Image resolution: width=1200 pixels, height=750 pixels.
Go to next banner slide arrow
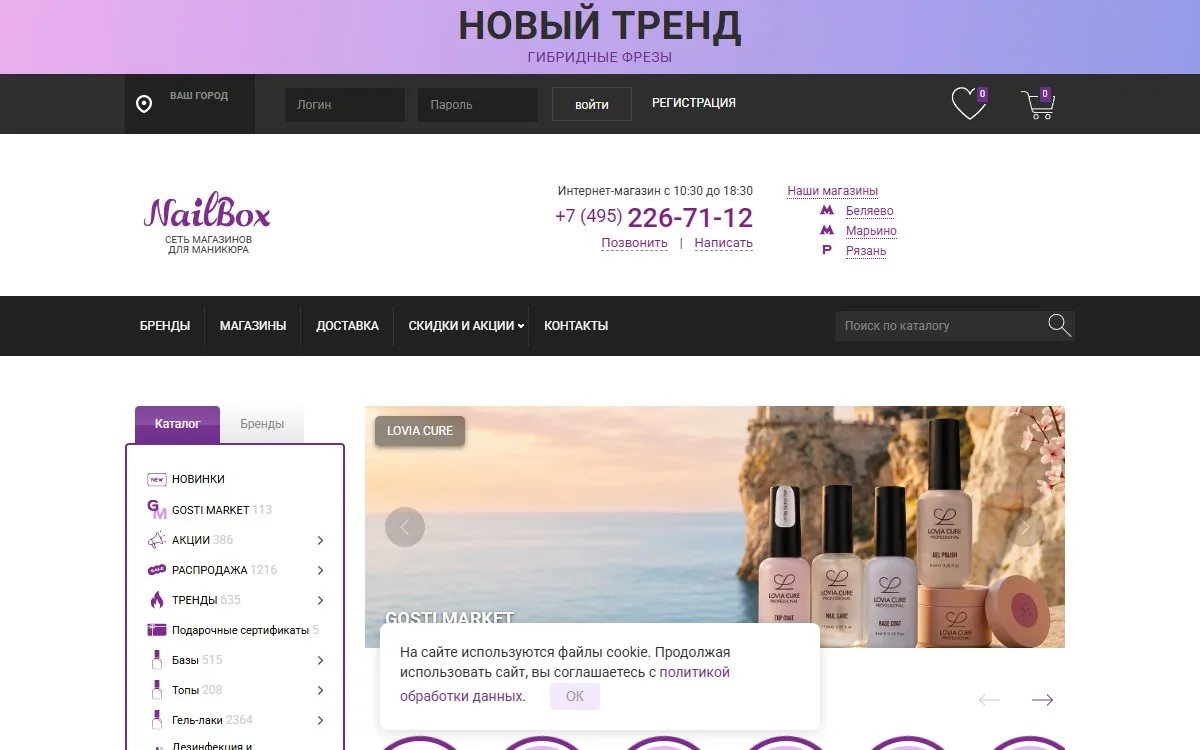pos(1025,527)
